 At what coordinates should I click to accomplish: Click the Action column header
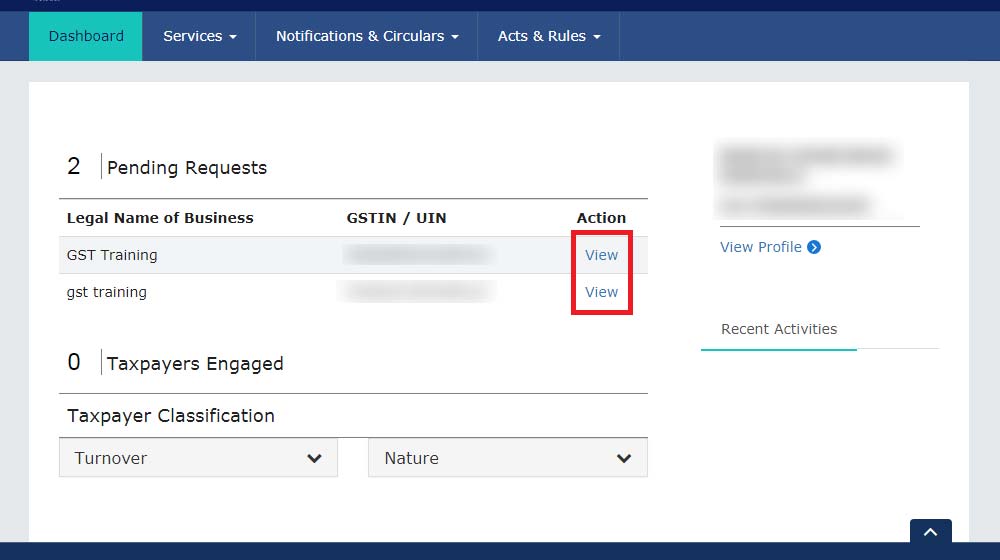pyautogui.click(x=601, y=218)
